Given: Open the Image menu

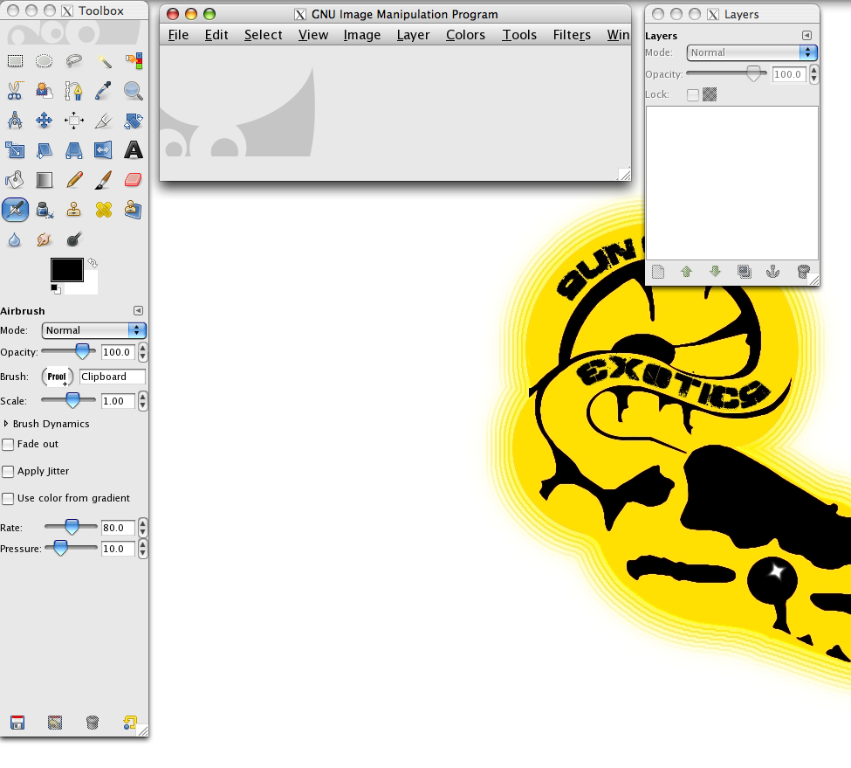Looking at the screenshot, I should click(x=362, y=35).
